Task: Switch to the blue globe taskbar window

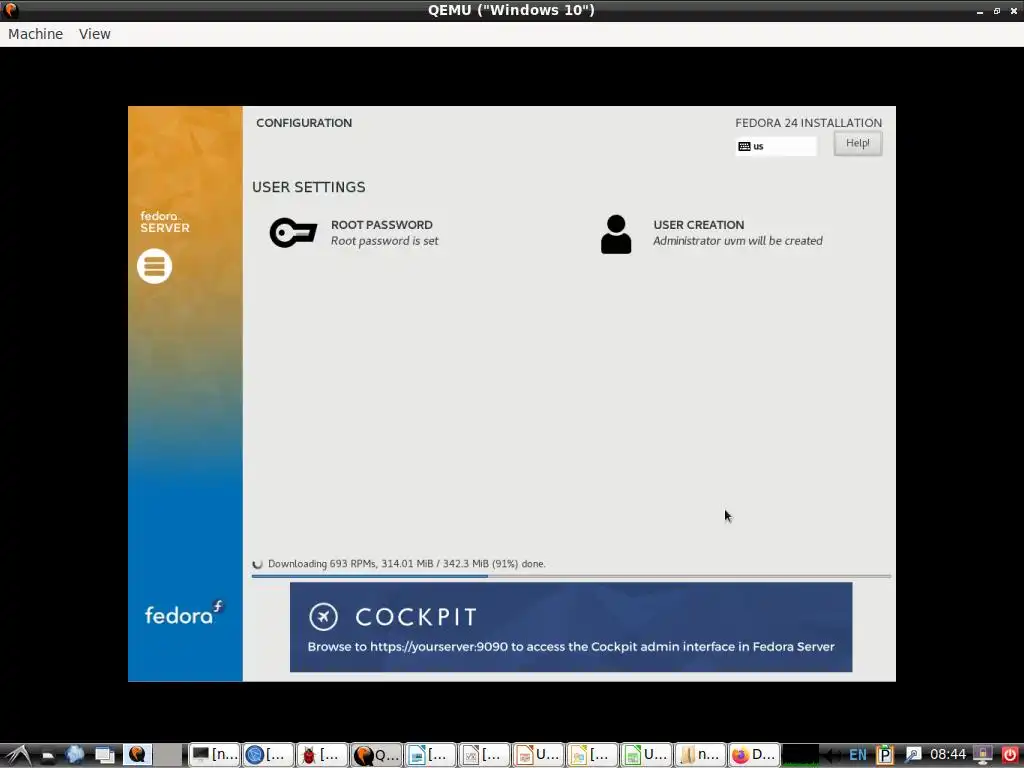Action: (268, 755)
